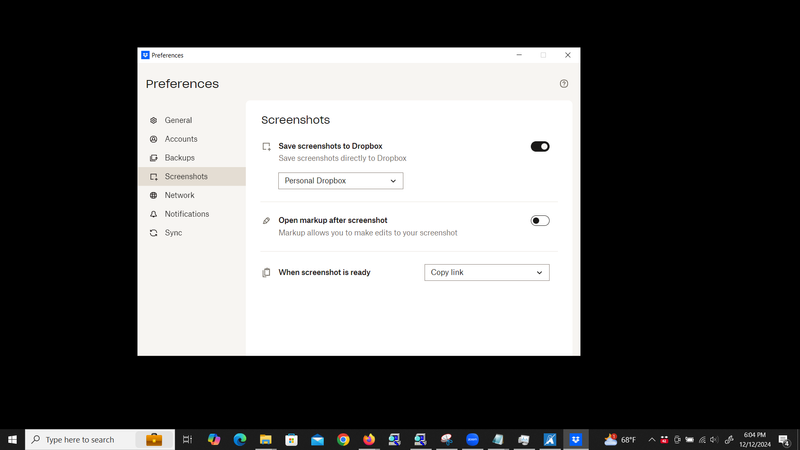800x450 pixels.
Task: Launch Copilot from the taskbar
Action: pyautogui.click(x=214, y=439)
